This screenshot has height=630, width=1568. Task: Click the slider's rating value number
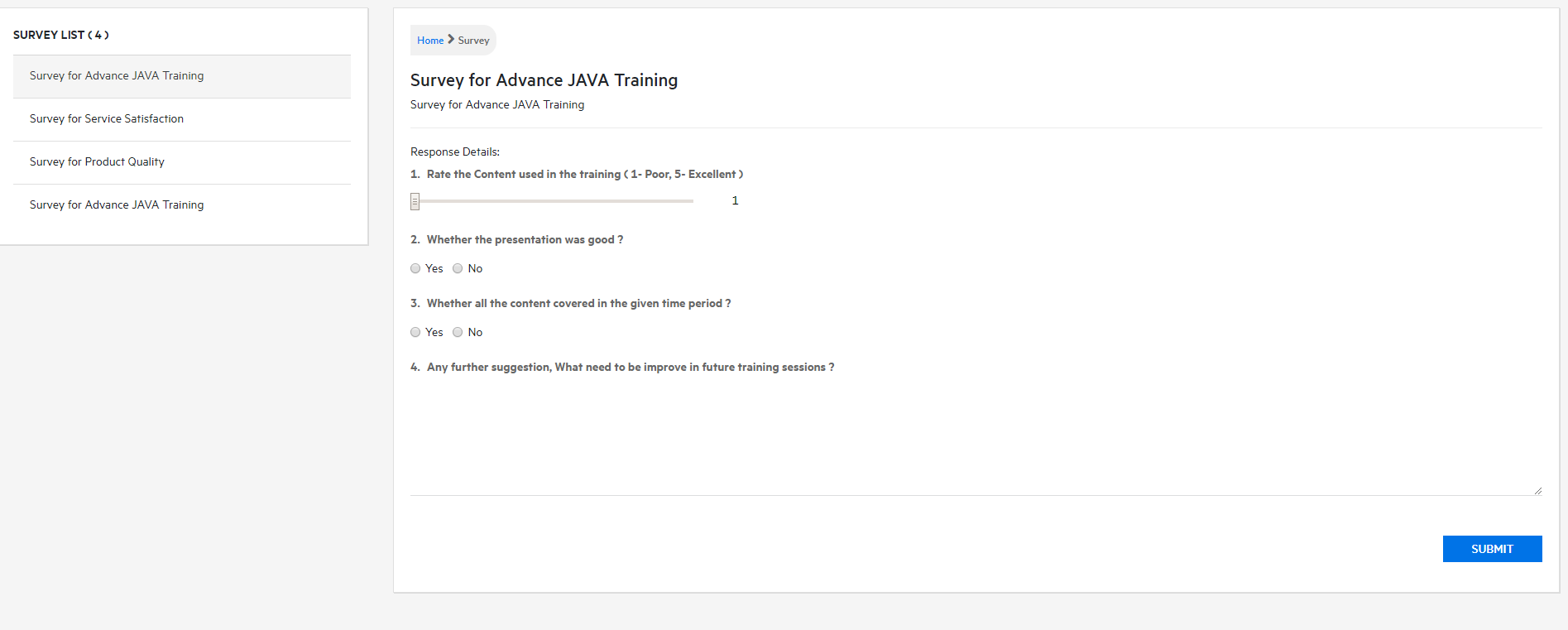[x=735, y=201]
